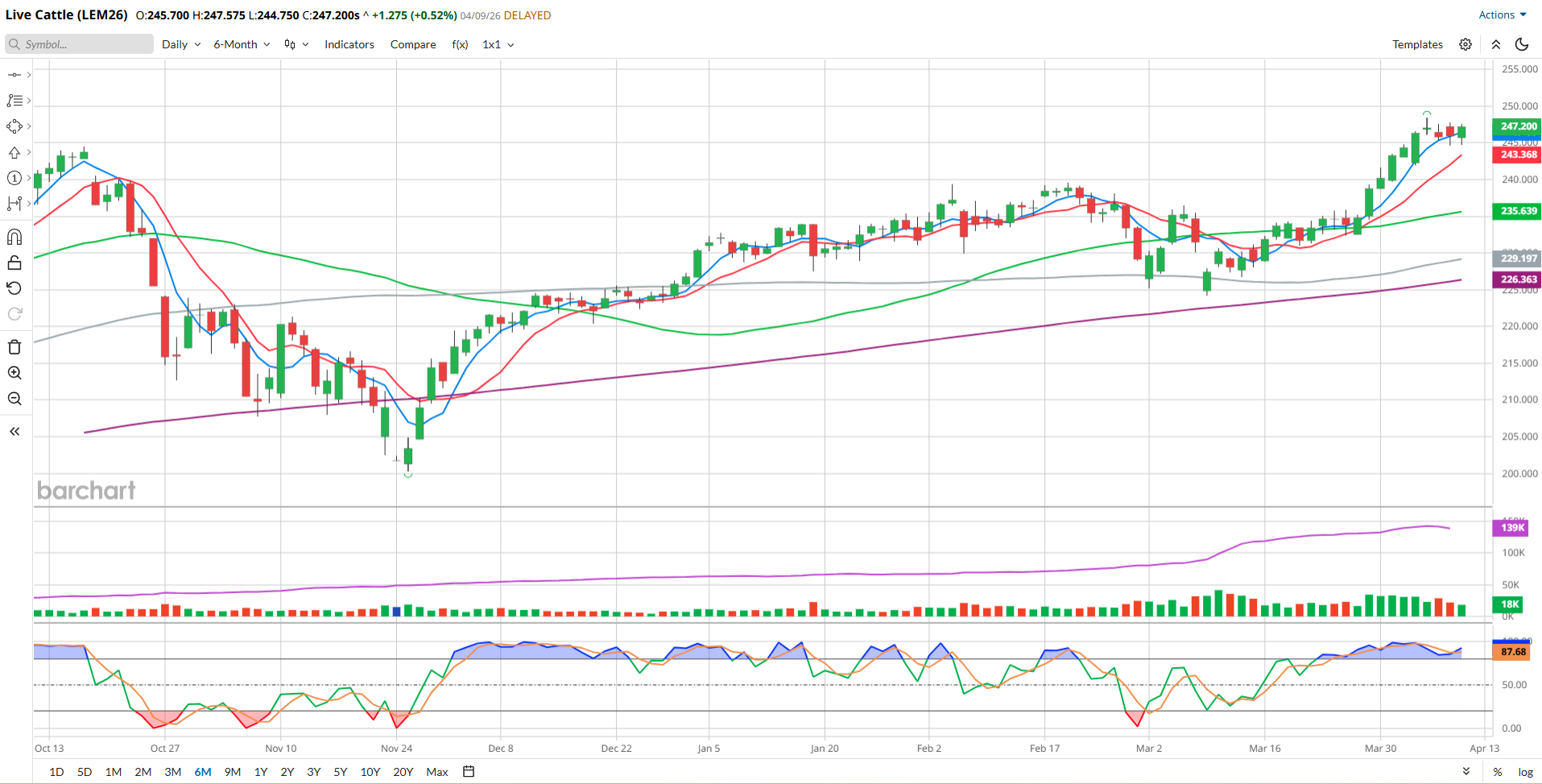Toggle percent scale on the price axis
This screenshot has width=1542, height=784.
(1498, 772)
